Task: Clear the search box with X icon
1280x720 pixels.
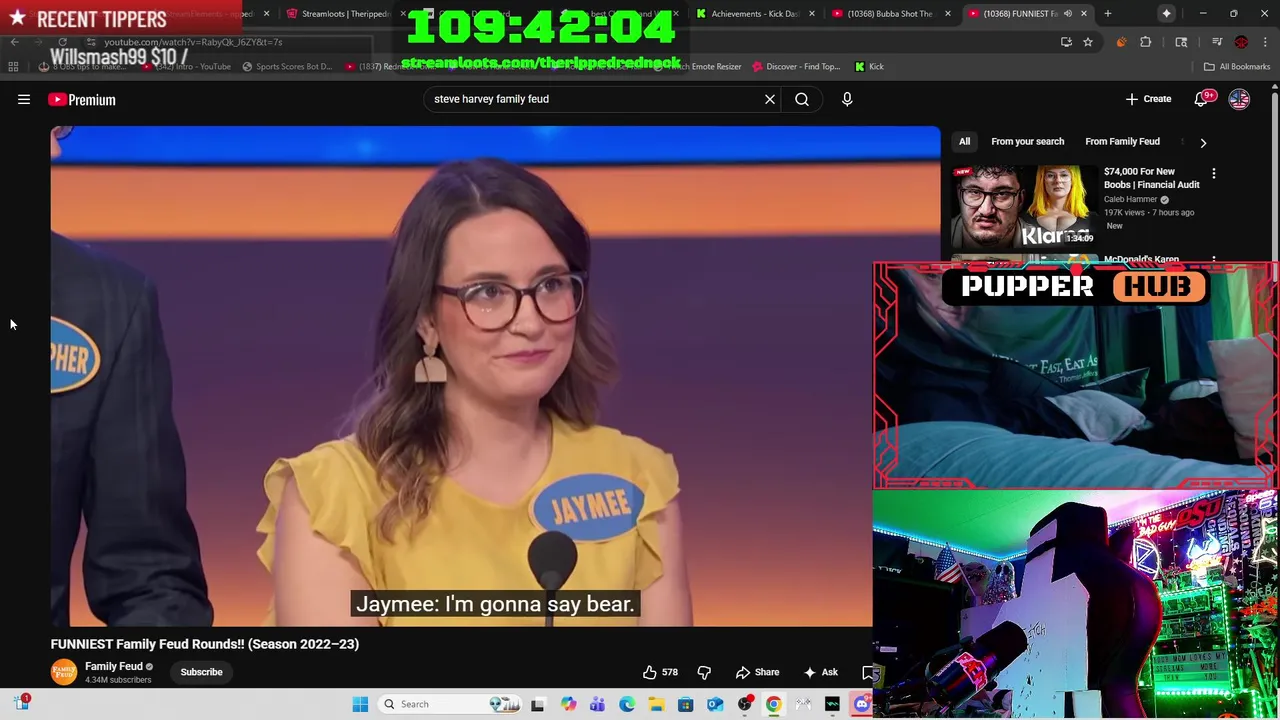Action: (x=770, y=99)
